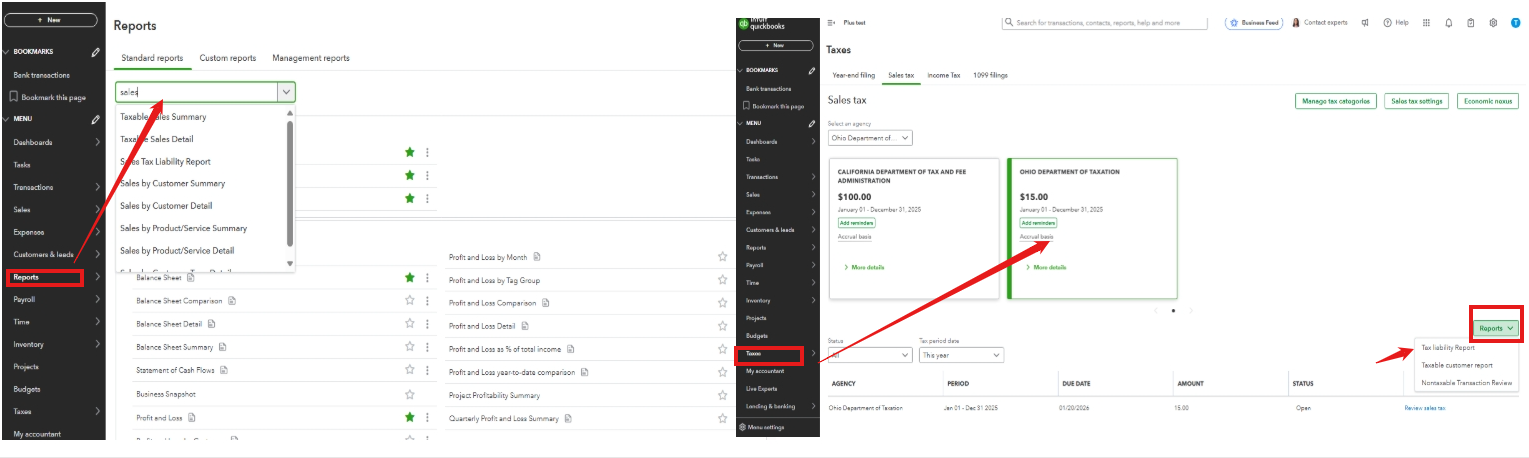1529x458 pixels.
Task: Click the Business Feed button
Action: click(1255, 23)
